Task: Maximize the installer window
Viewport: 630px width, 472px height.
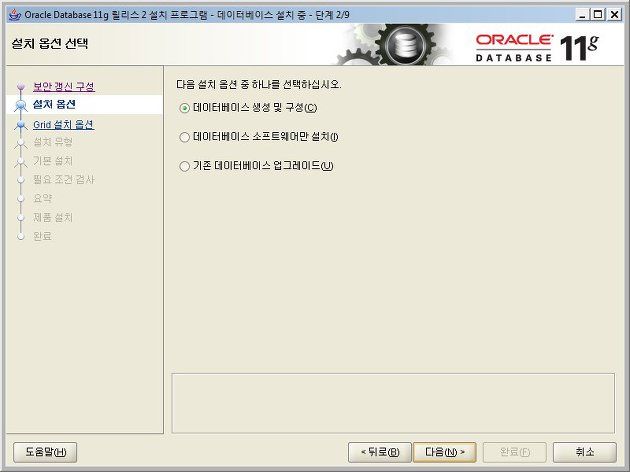Action: coord(598,15)
